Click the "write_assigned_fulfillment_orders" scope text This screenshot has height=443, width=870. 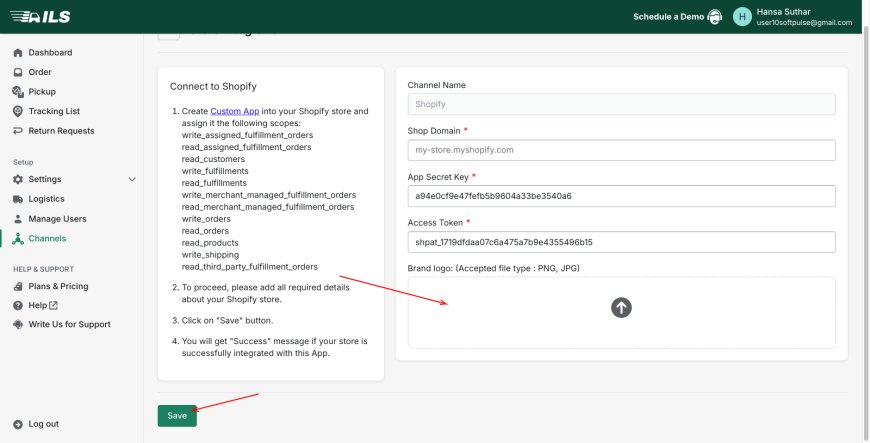coord(247,135)
